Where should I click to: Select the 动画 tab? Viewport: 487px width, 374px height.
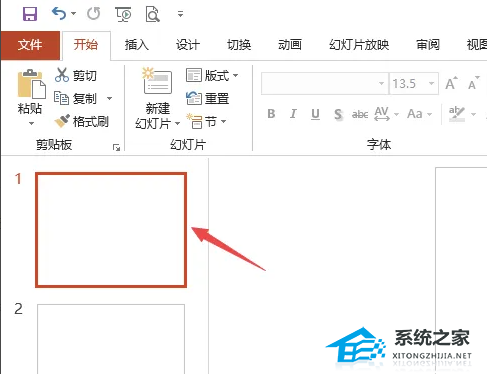[290, 45]
